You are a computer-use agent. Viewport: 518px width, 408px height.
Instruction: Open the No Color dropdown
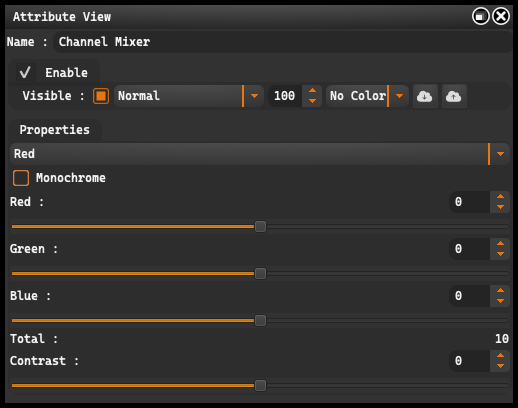click(367, 96)
